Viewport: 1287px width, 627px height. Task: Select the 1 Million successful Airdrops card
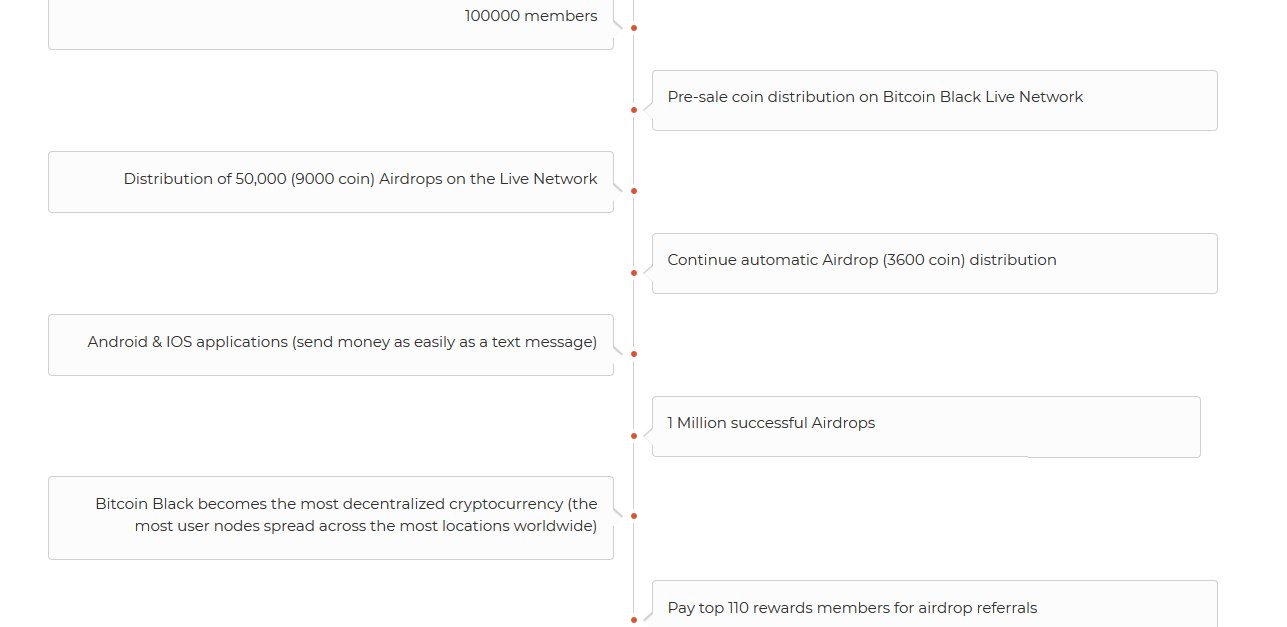click(x=926, y=427)
